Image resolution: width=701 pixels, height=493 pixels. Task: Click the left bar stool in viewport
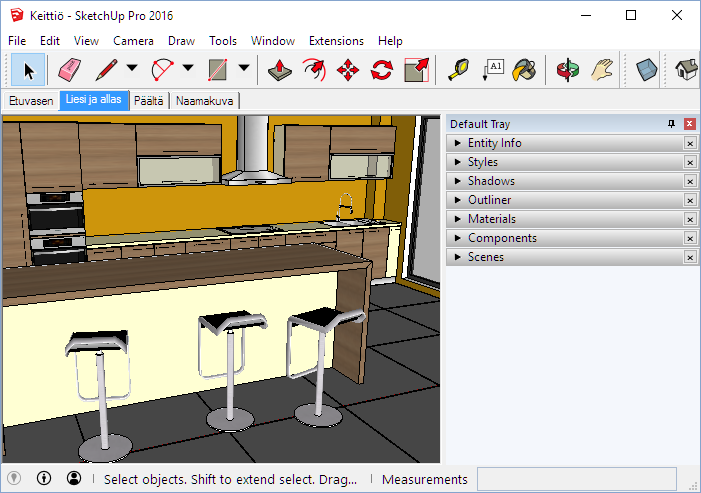click(x=102, y=395)
